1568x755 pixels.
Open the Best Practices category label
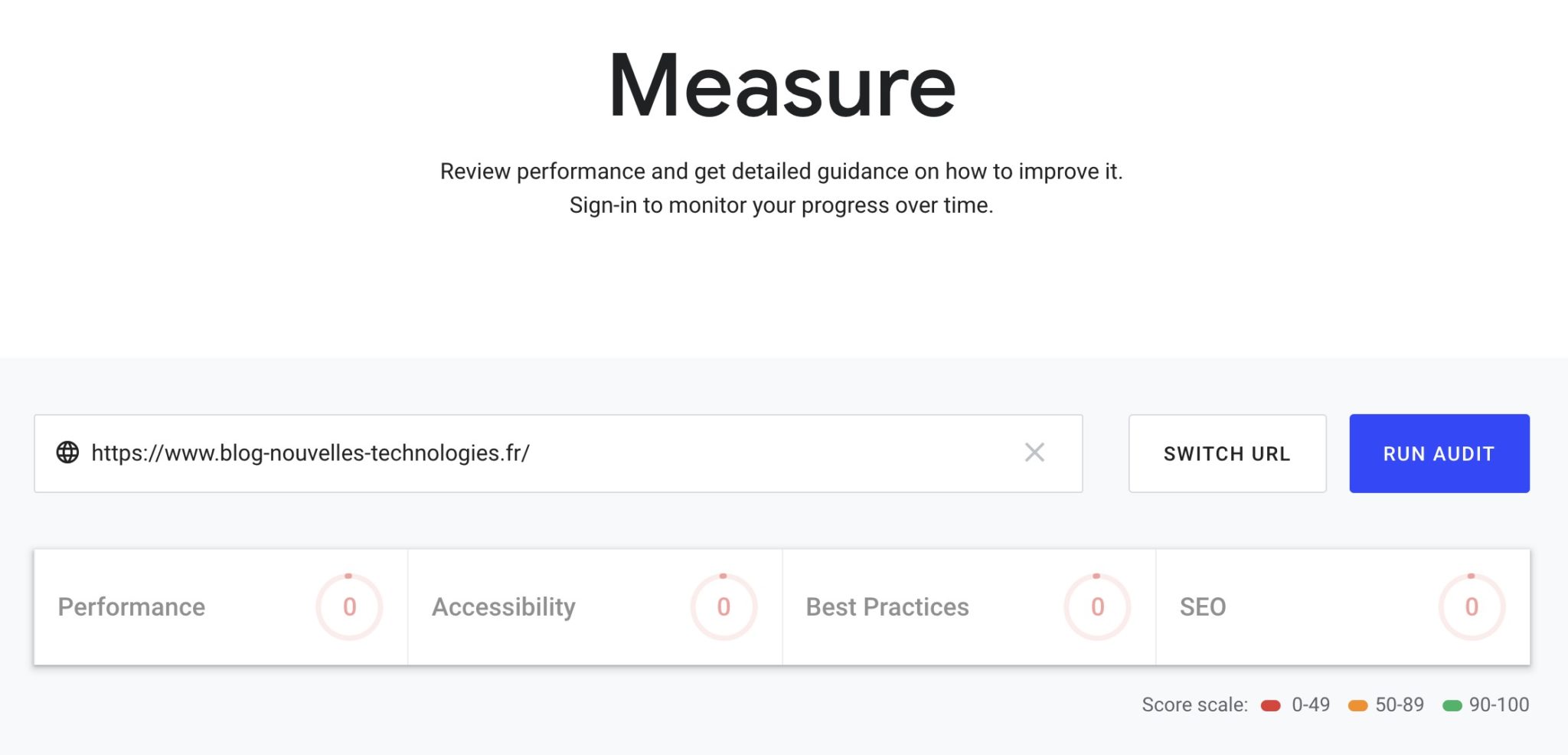[887, 606]
